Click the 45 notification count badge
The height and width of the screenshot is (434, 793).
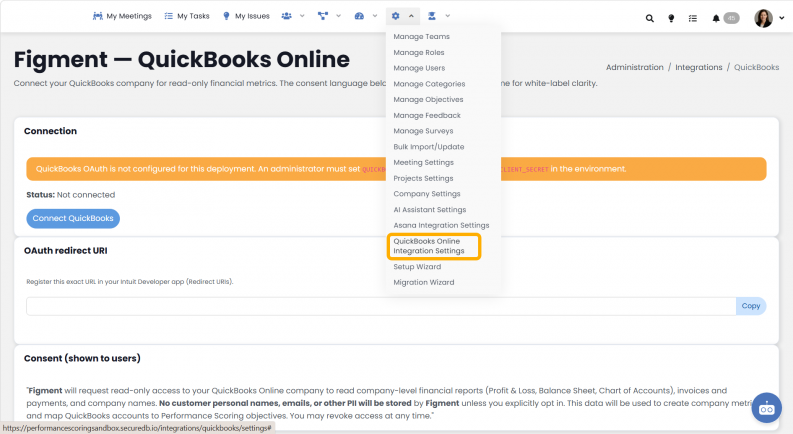click(x=731, y=18)
